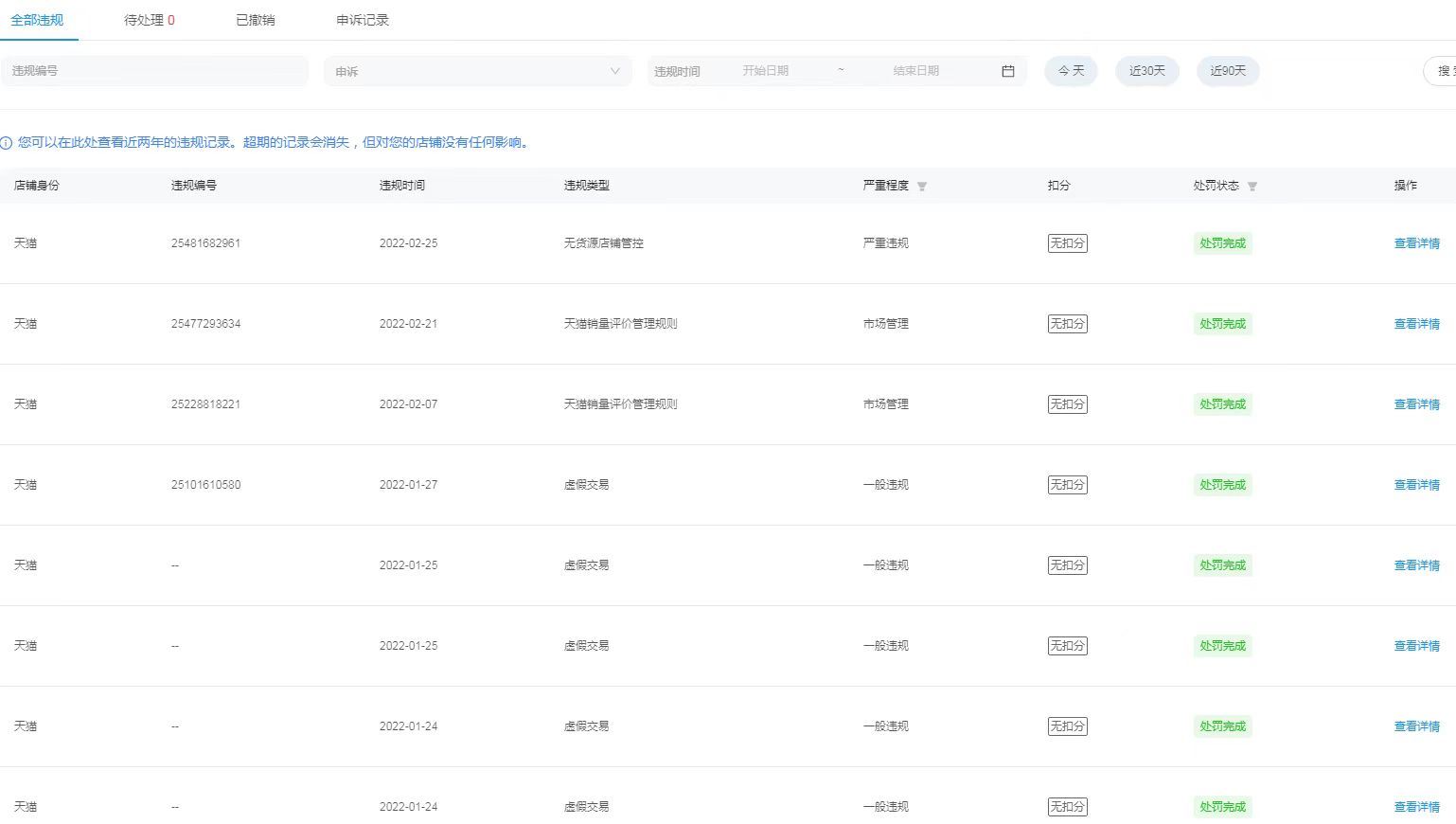Open the 严重程度 column filter icon
The width and height of the screenshot is (1456, 824).
pyautogui.click(x=921, y=186)
